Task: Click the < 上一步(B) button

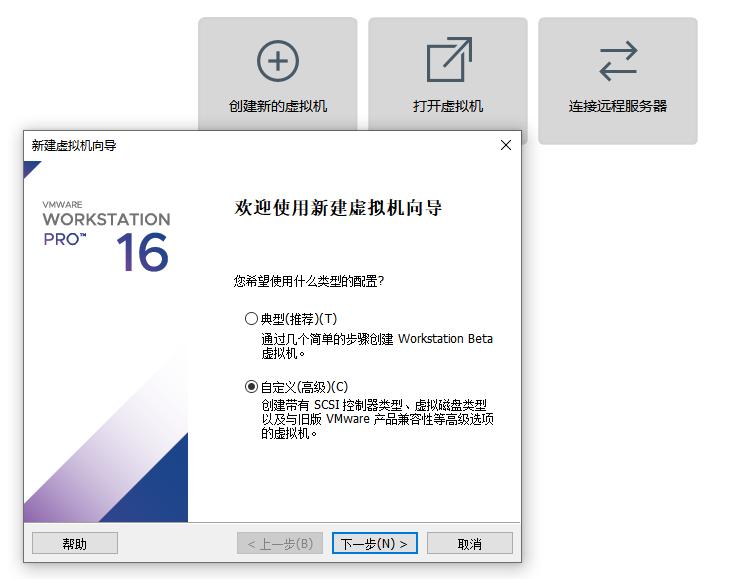Action: (x=279, y=543)
